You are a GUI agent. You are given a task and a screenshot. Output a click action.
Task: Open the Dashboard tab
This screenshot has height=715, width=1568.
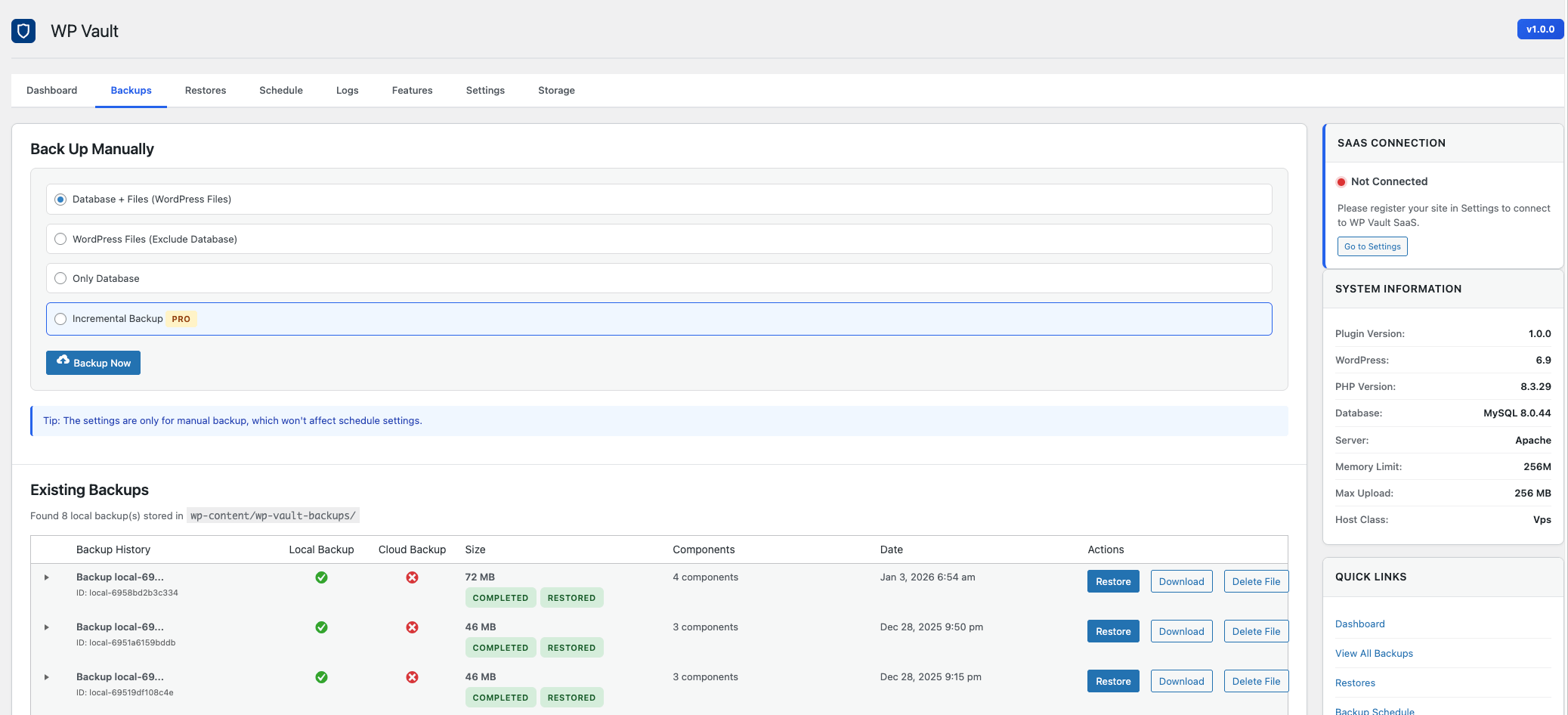[52, 91]
